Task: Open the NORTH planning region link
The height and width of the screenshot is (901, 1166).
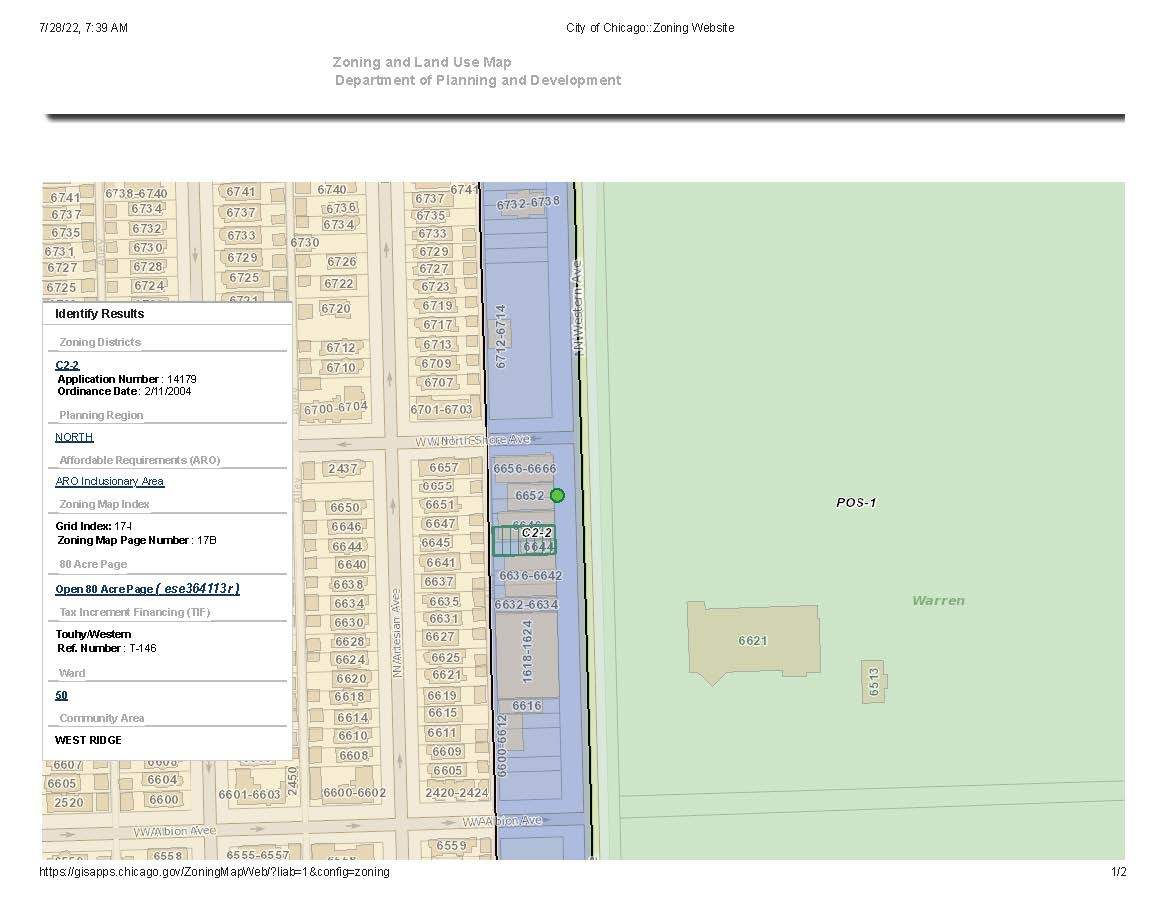Action: tap(74, 437)
